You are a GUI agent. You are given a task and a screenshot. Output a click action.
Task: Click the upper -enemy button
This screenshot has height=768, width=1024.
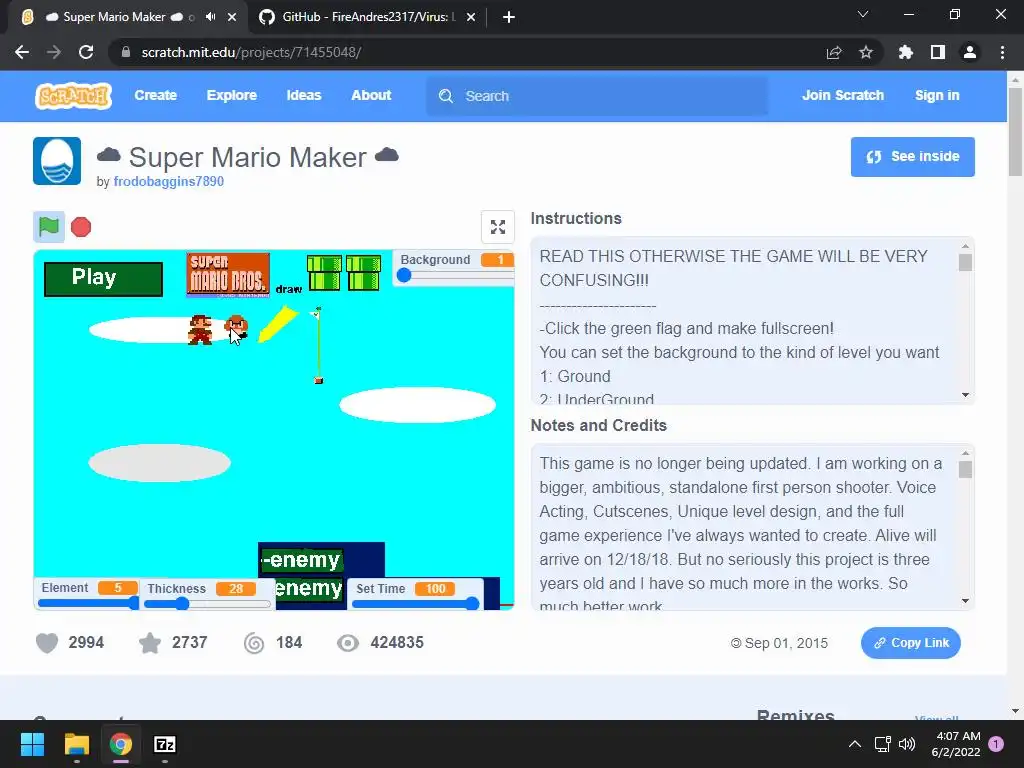pos(301,560)
